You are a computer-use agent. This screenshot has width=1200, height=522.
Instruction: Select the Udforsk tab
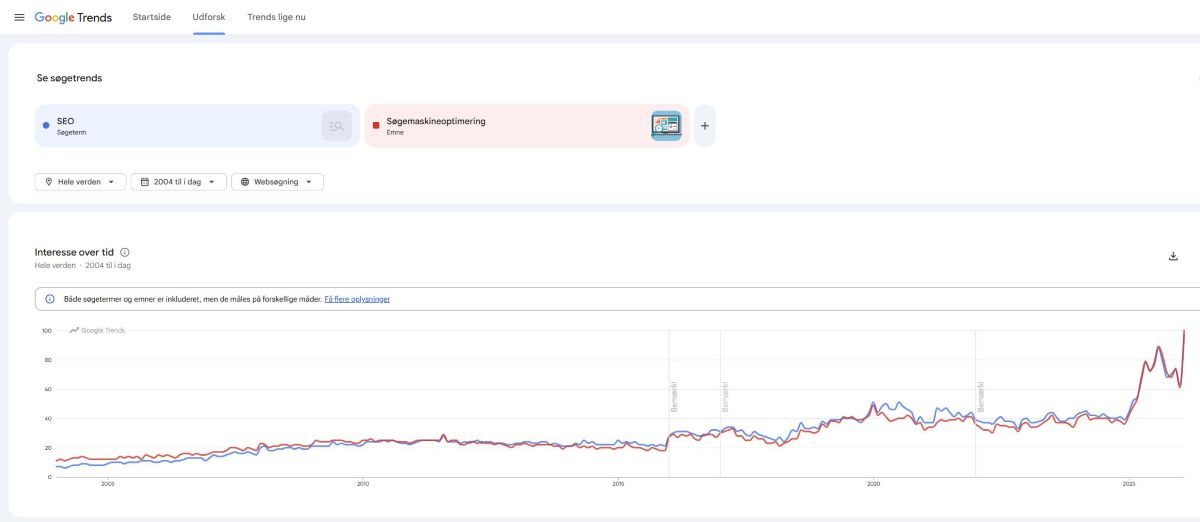click(x=209, y=17)
